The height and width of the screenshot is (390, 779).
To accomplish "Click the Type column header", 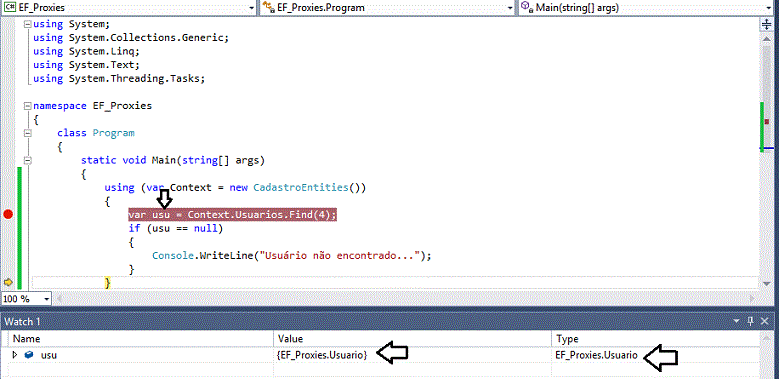I will [656, 339].
